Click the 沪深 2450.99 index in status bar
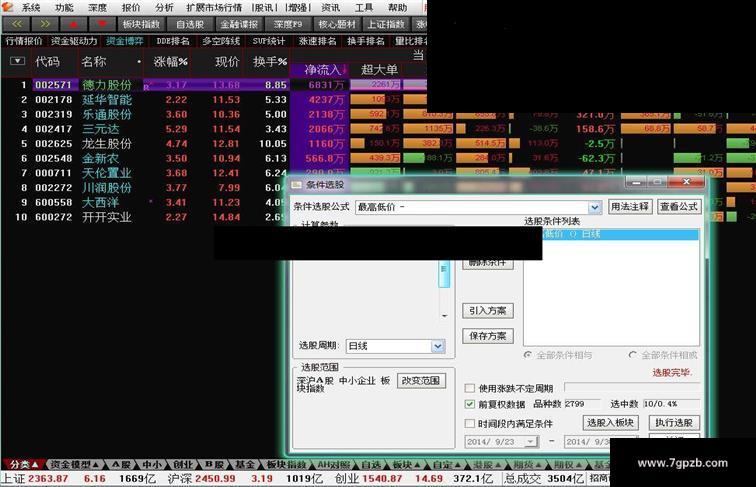756x487 pixels. pos(202,479)
